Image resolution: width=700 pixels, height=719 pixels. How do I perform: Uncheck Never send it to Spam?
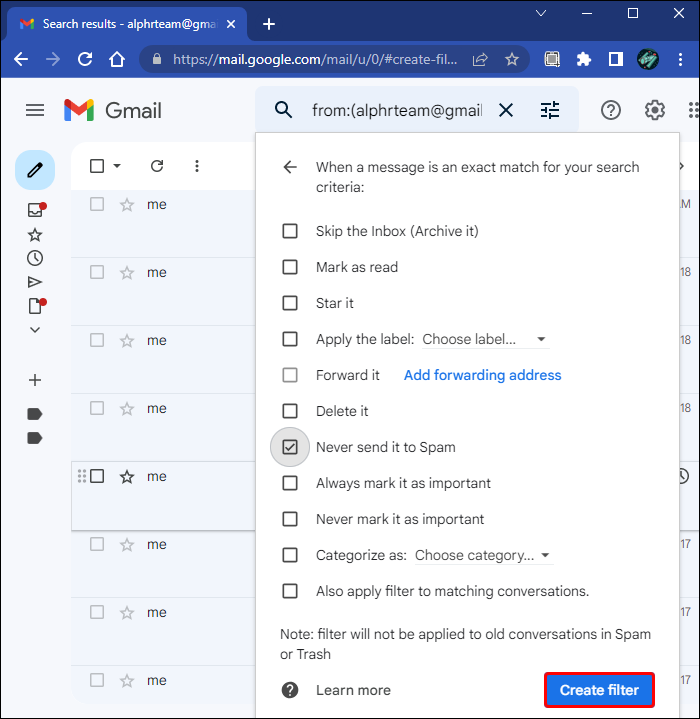[x=290, y=447]
